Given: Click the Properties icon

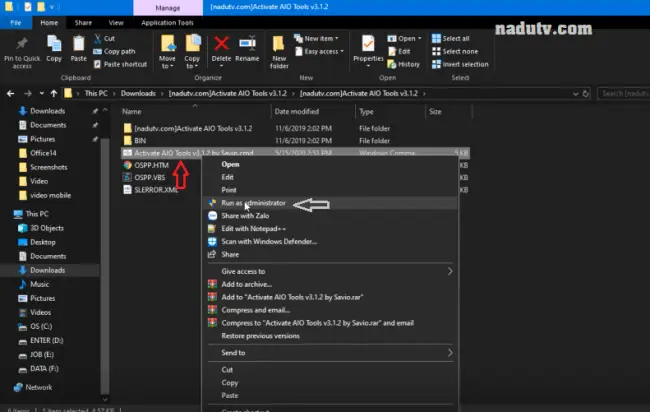Looking at the screenshot, I should pos(368,44).
